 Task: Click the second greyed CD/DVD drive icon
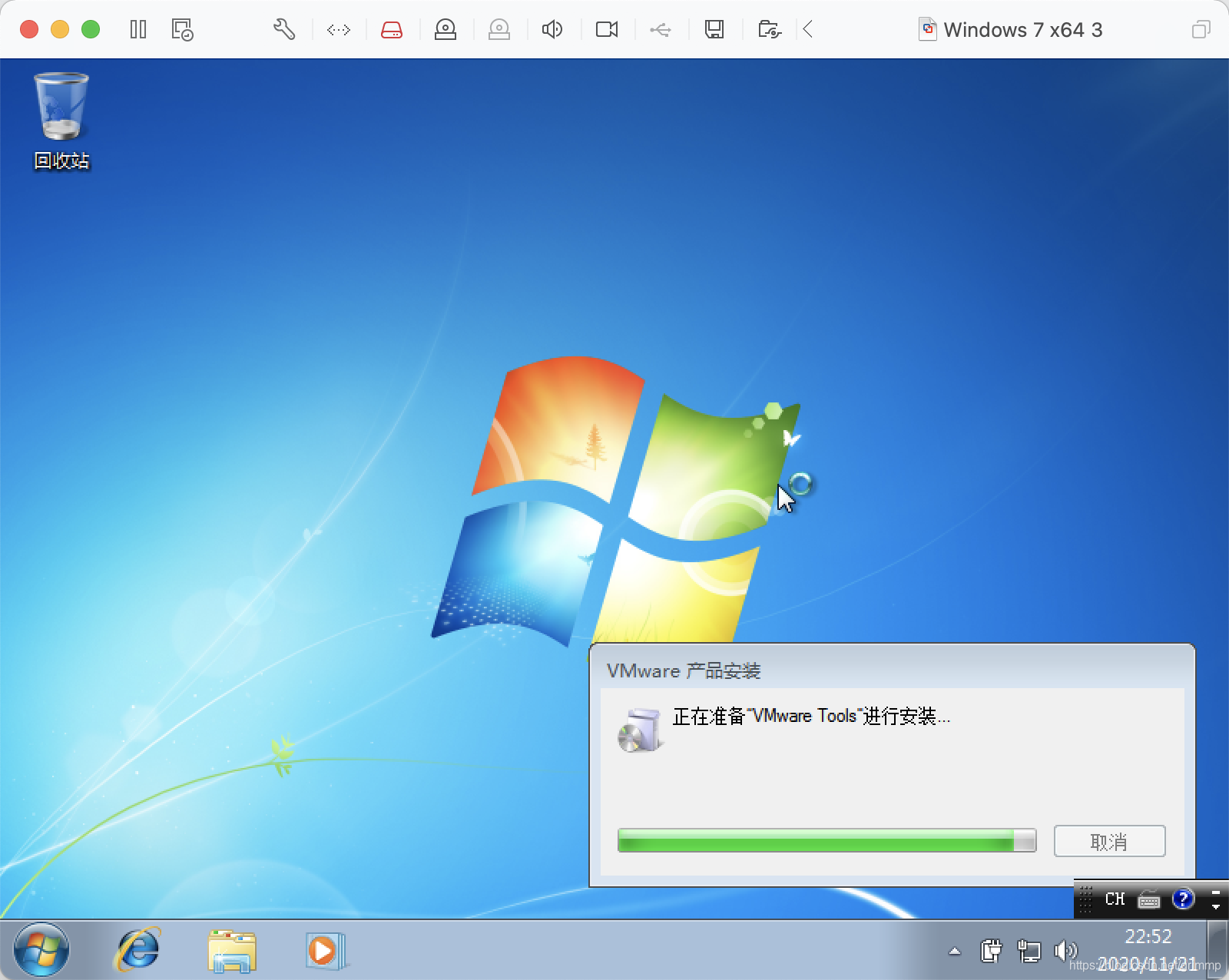(x=499, y=30)
